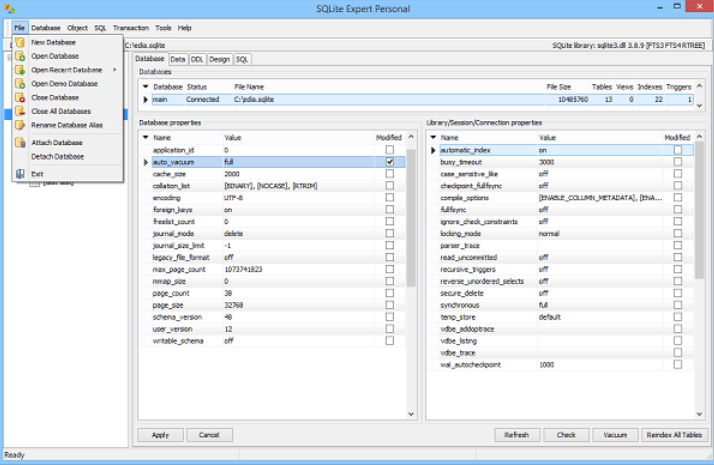Click the Open Database menu icon
Screen dimensions: 714x465
(x=20, y=56)
